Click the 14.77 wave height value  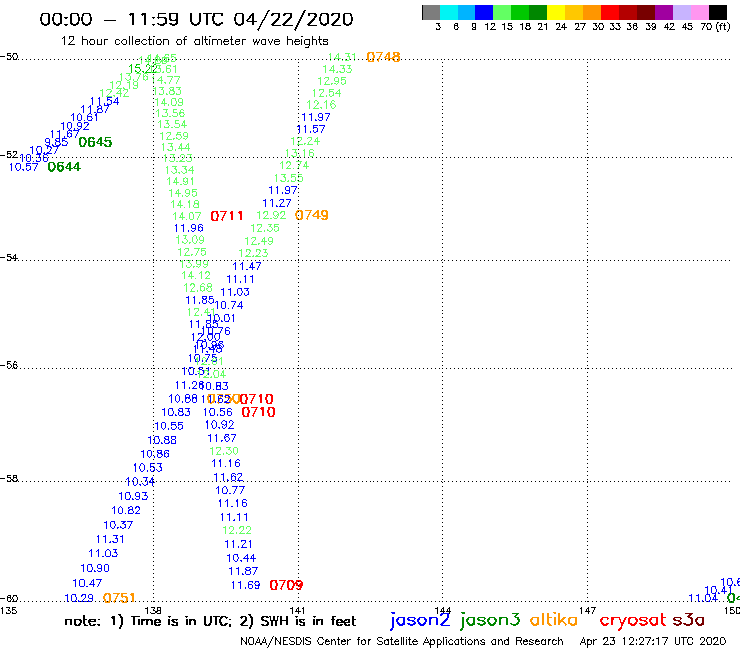pyautogui.click(x=167, y=80)
